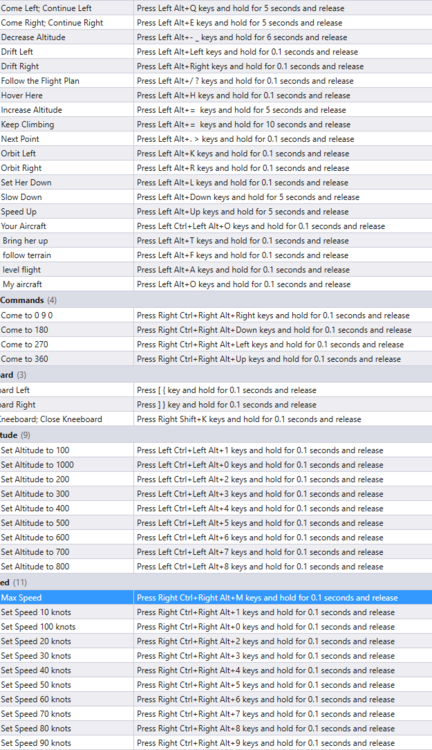Screen dimensions: 432x750
Task: Click the 'Commands (4)' group header
Action: click(x=216, y=300)
